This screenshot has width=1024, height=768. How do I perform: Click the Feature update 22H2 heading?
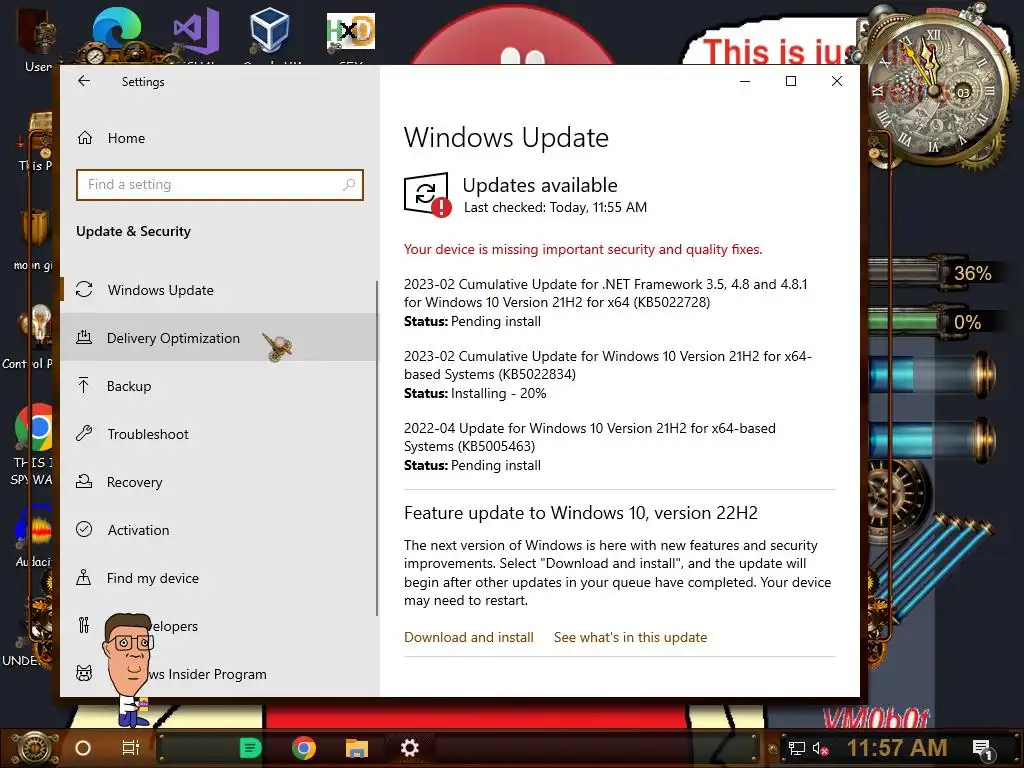pos(581,513)
